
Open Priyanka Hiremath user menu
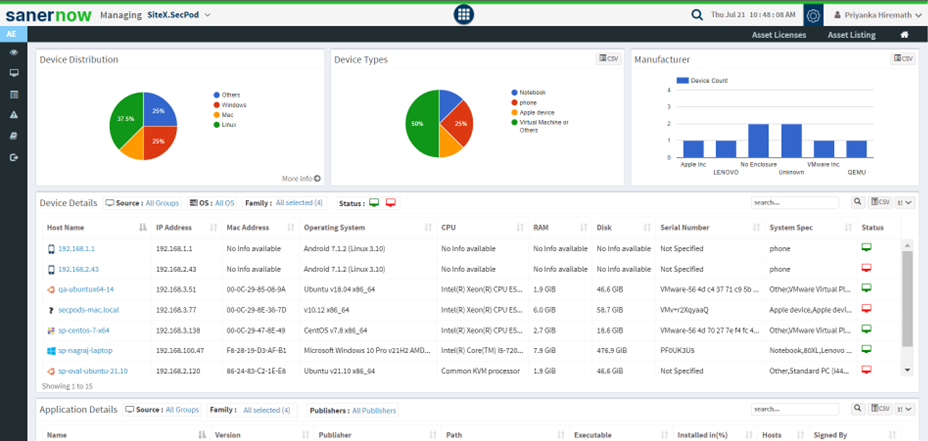[880, 15]
